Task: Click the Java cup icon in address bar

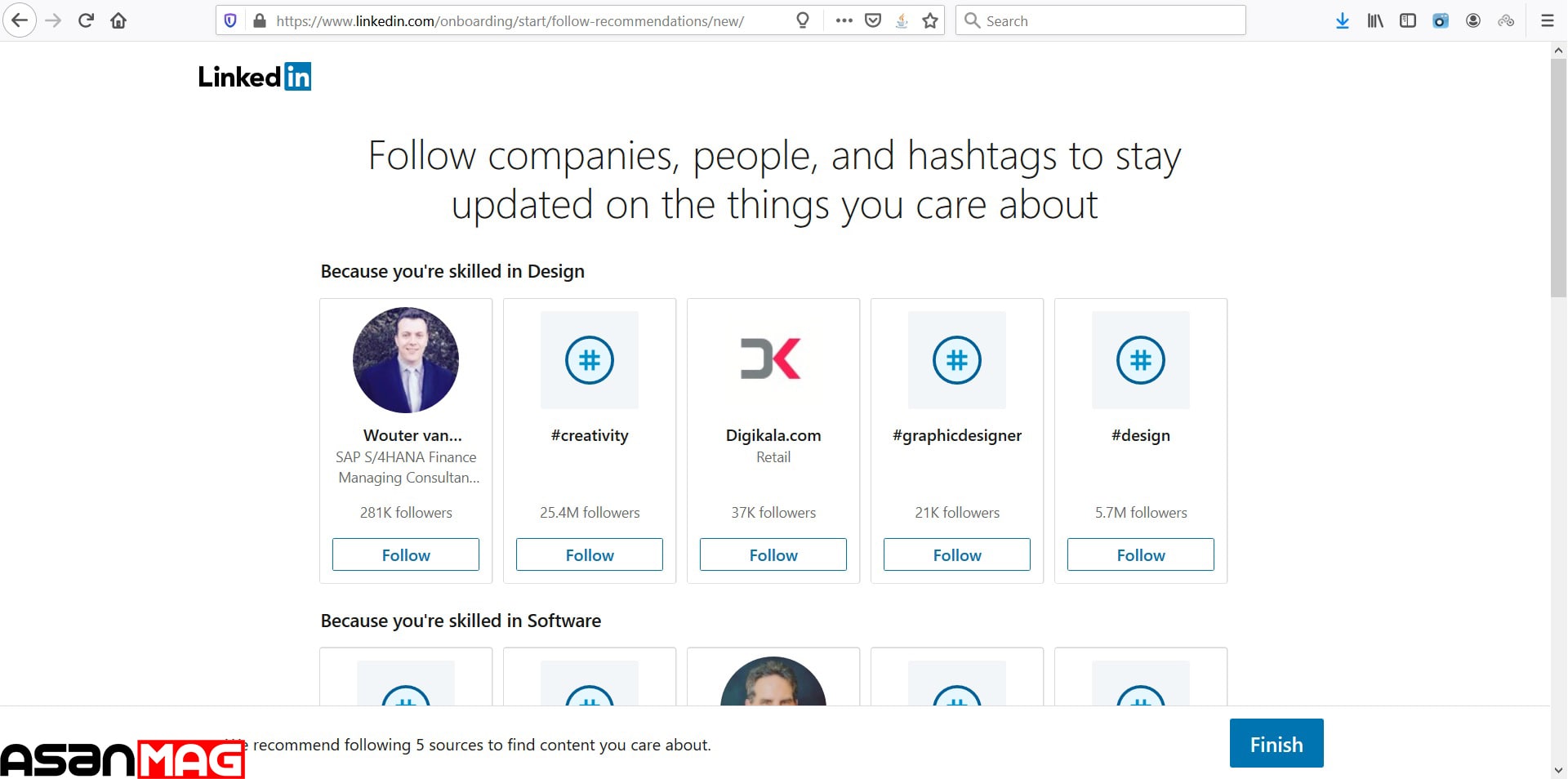Action: [902, 20]
